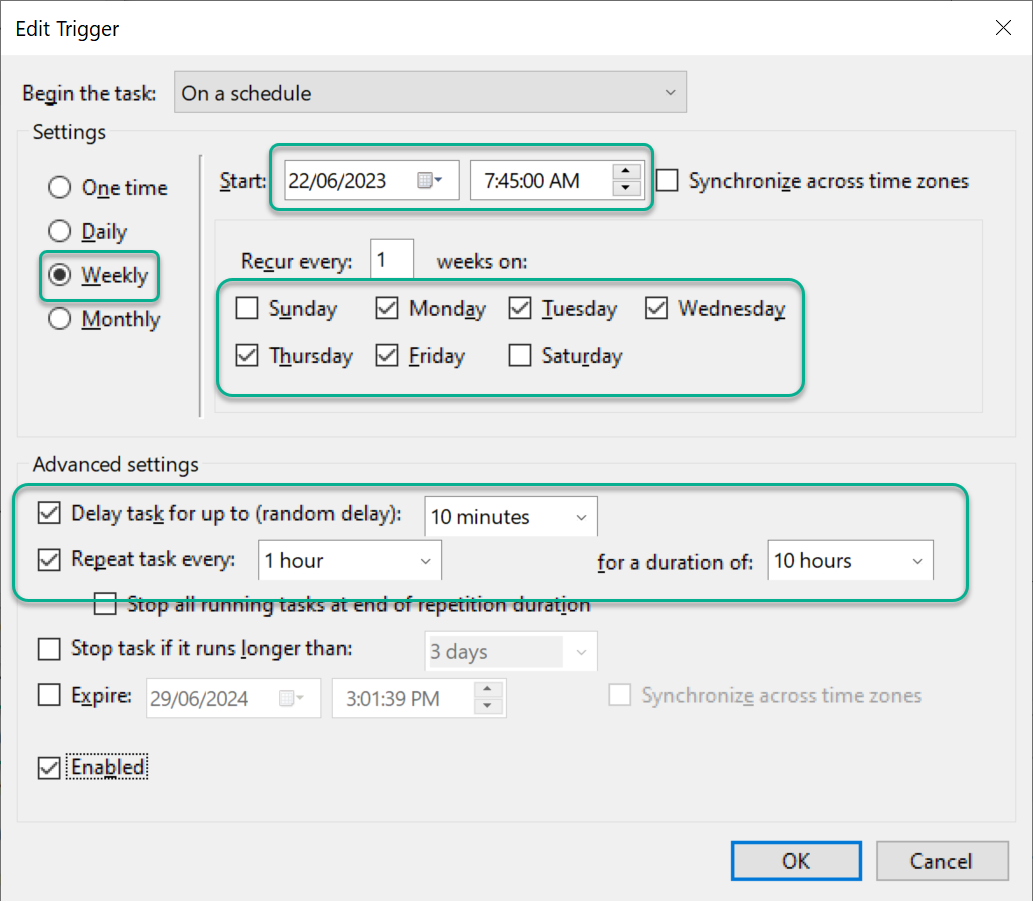Screen dimensions: 1033x901
Task: Select the Daily schedule option
Action: (x=59, y=231)
